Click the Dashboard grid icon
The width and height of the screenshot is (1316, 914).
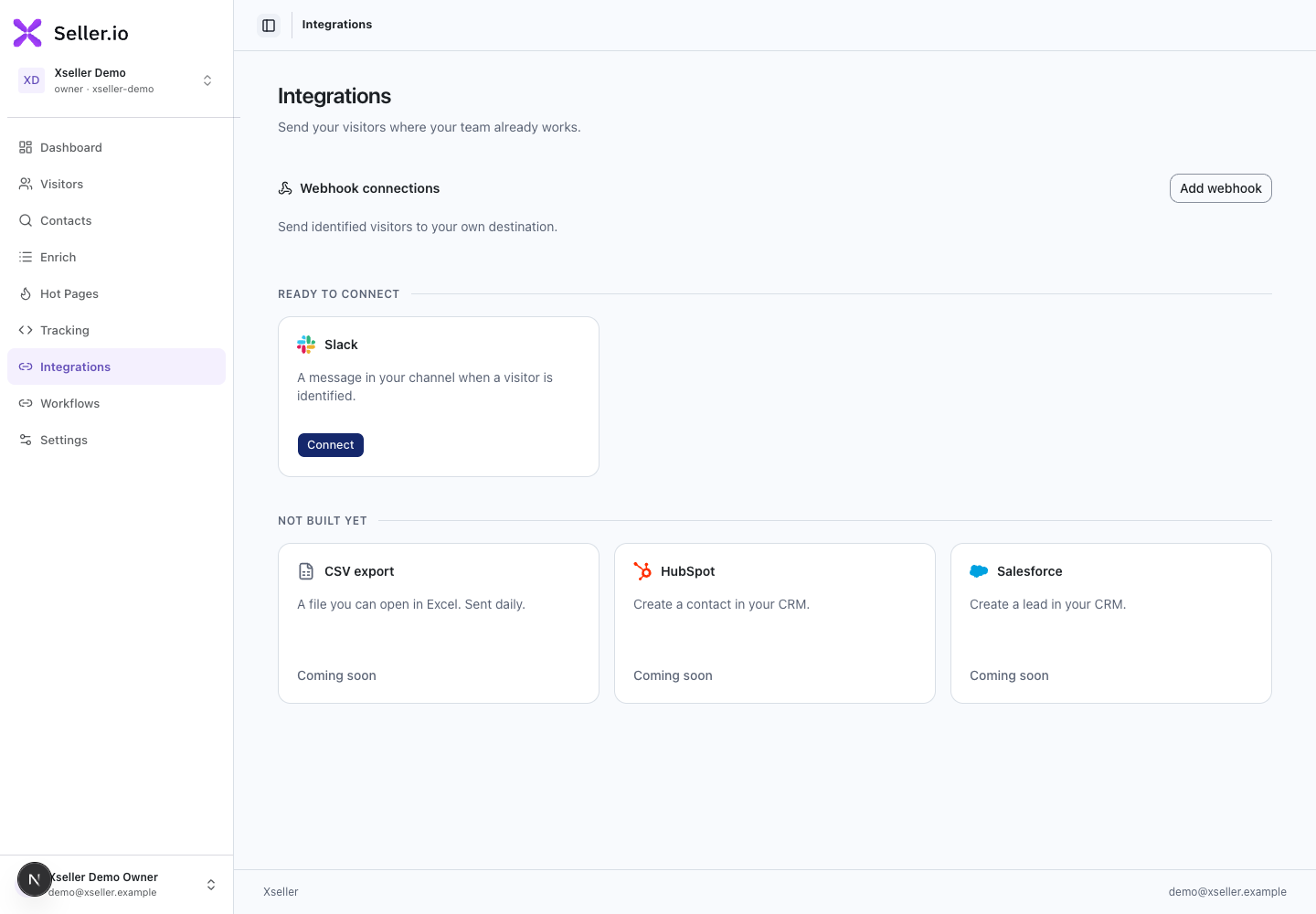click(x=26, y=147)
